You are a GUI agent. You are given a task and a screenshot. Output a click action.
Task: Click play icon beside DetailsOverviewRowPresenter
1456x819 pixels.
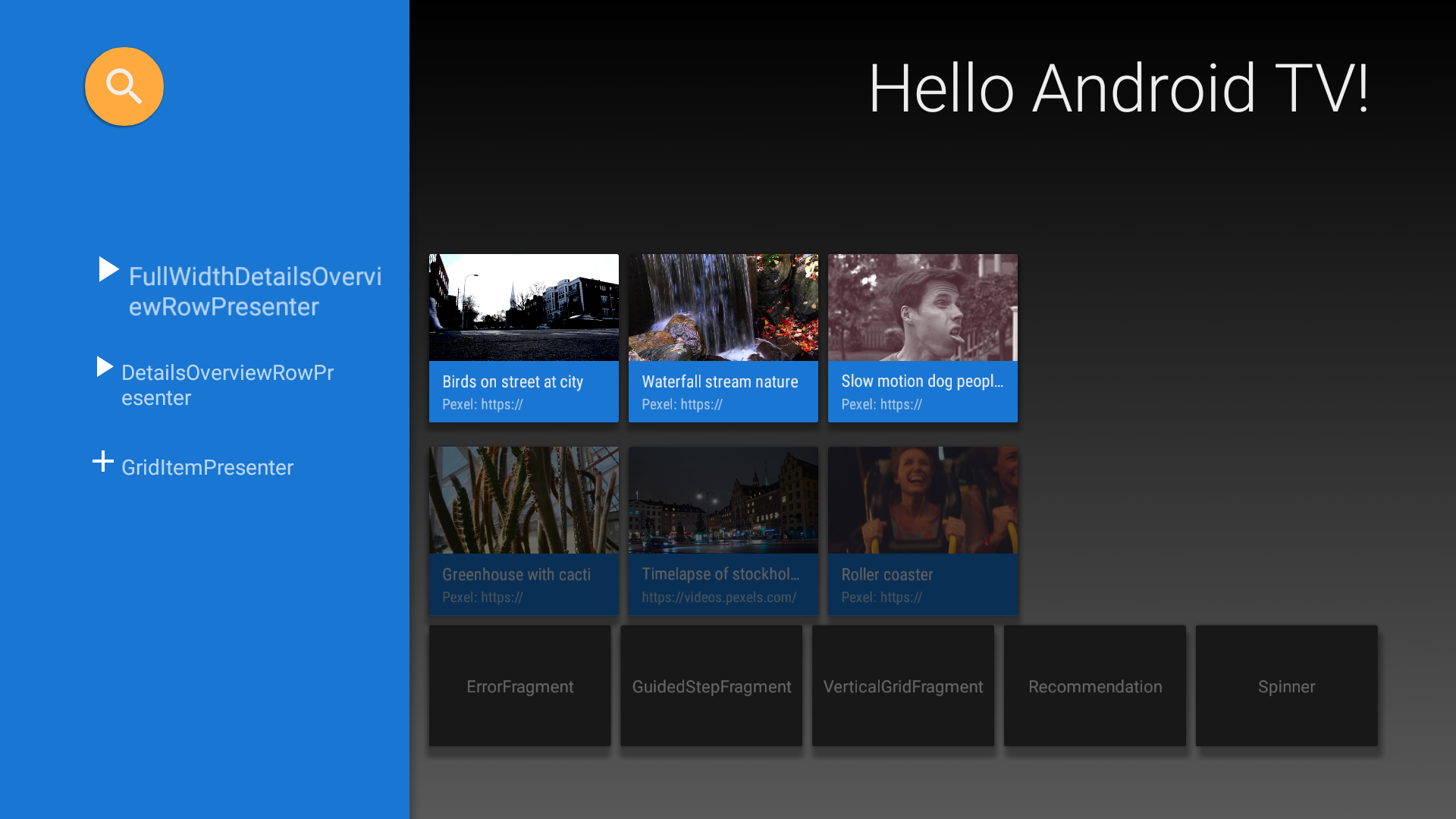point(105,367)
